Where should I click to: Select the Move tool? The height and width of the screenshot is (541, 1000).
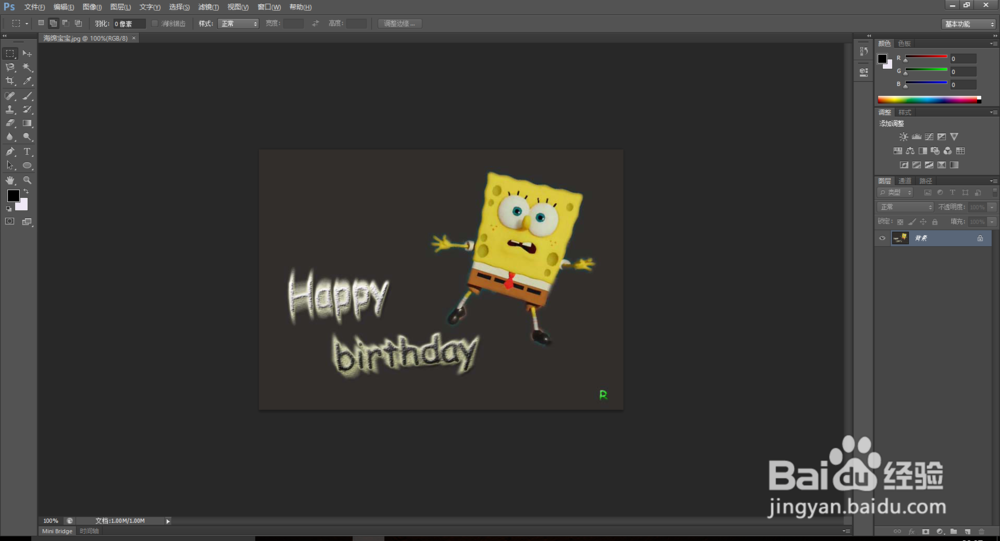pos(27,54)
